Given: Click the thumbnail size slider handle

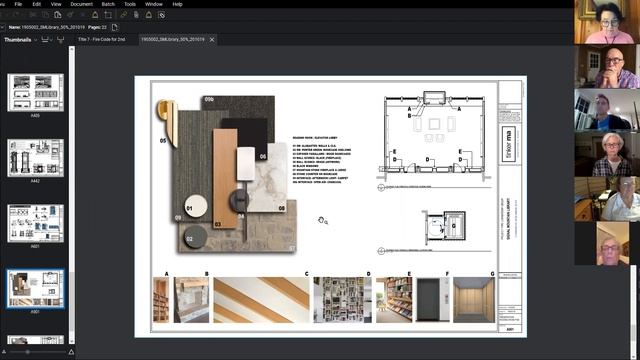Looking at the screenshot, I should [x=28, y=352].
